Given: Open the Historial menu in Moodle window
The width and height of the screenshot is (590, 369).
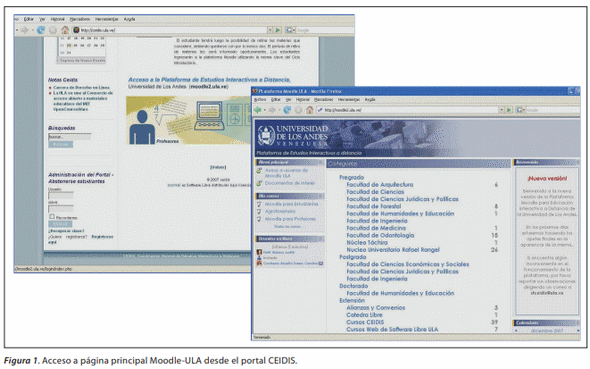Looking at the screenshot, I should [x=303, y=100].
